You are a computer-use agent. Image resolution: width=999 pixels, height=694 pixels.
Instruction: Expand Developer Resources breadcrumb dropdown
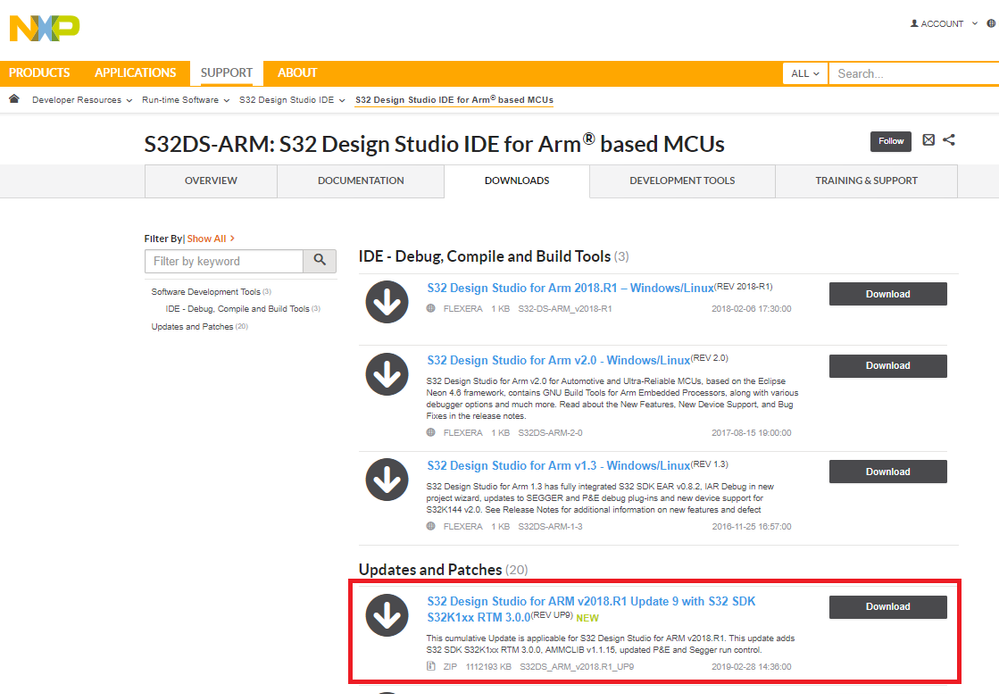(129, 100)
